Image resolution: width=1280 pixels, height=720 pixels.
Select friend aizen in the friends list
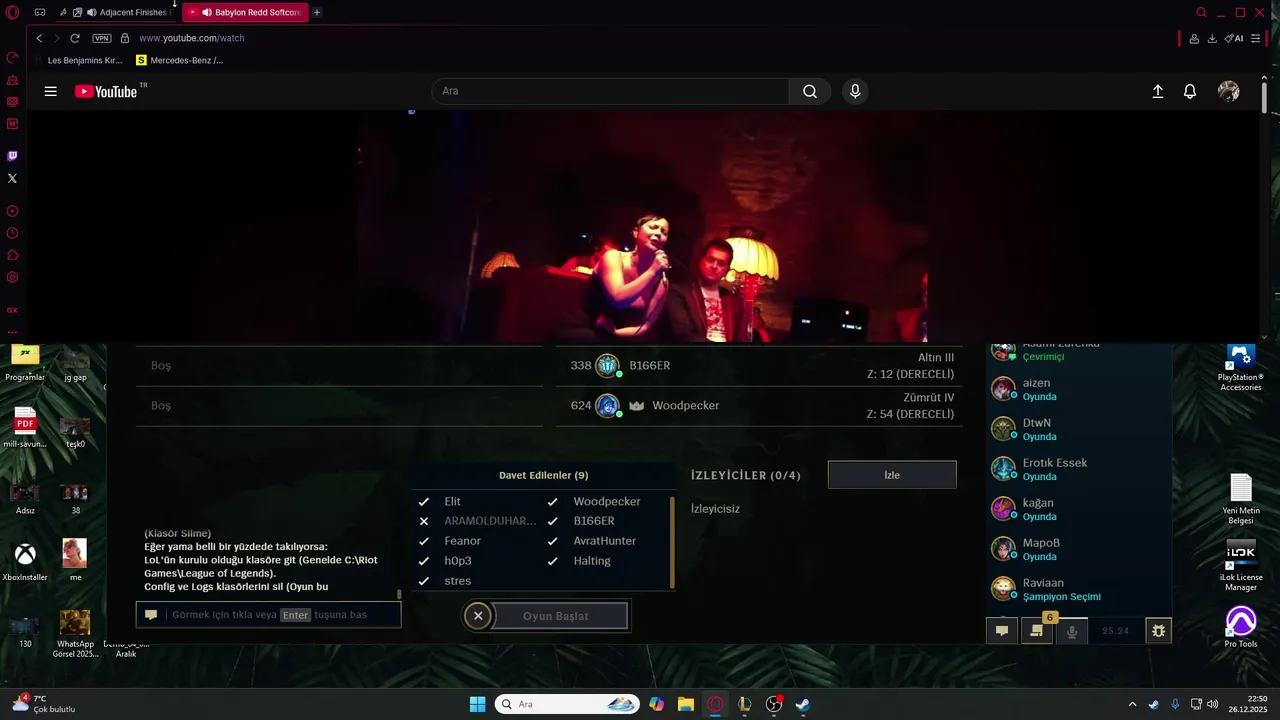(1078, 389)
